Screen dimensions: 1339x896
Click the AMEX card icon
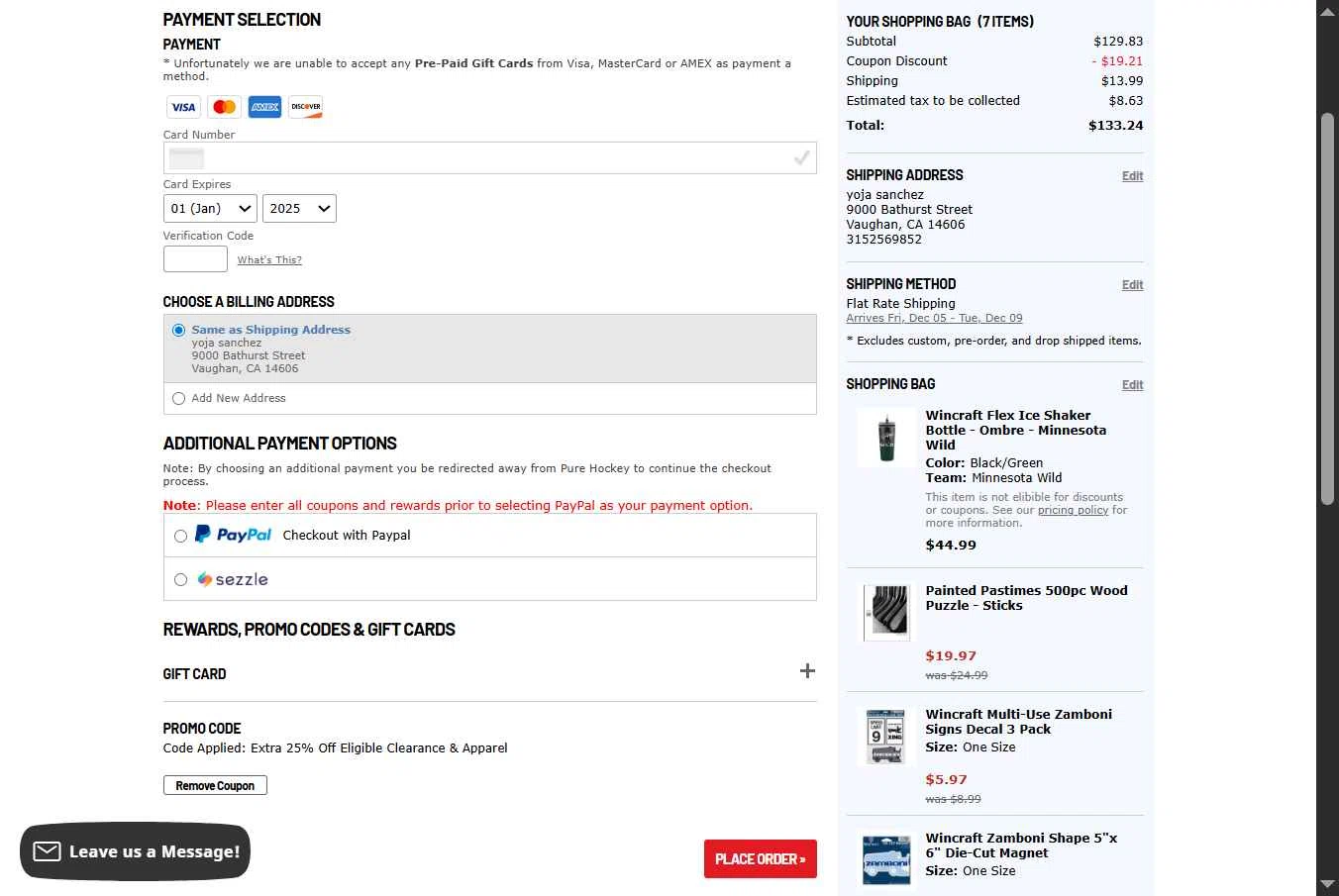(x=264, y=107)
